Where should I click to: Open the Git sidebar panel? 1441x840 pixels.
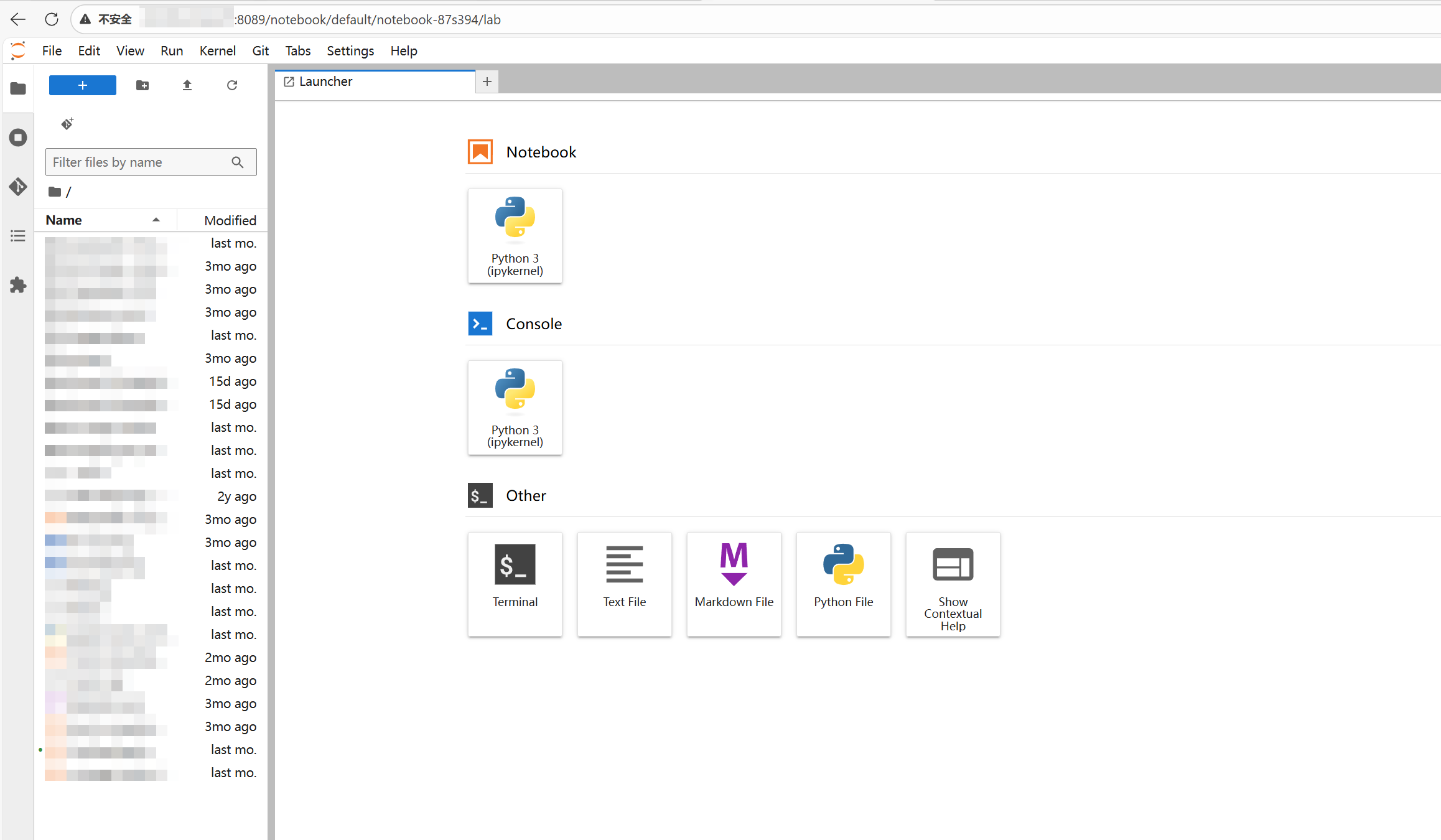pos(18,186)
